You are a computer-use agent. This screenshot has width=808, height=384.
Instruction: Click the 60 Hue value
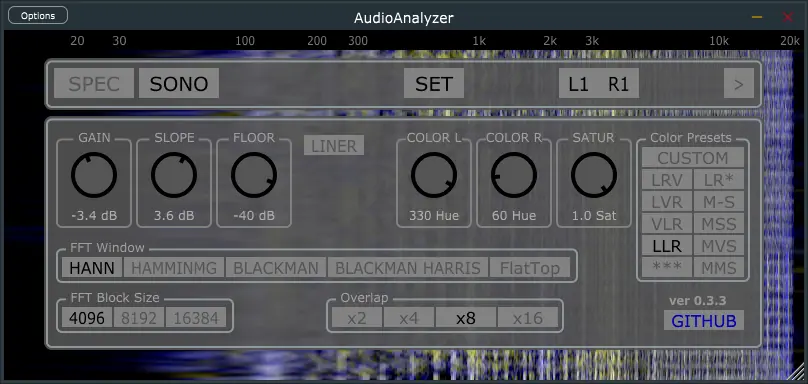tap(514, 215)
